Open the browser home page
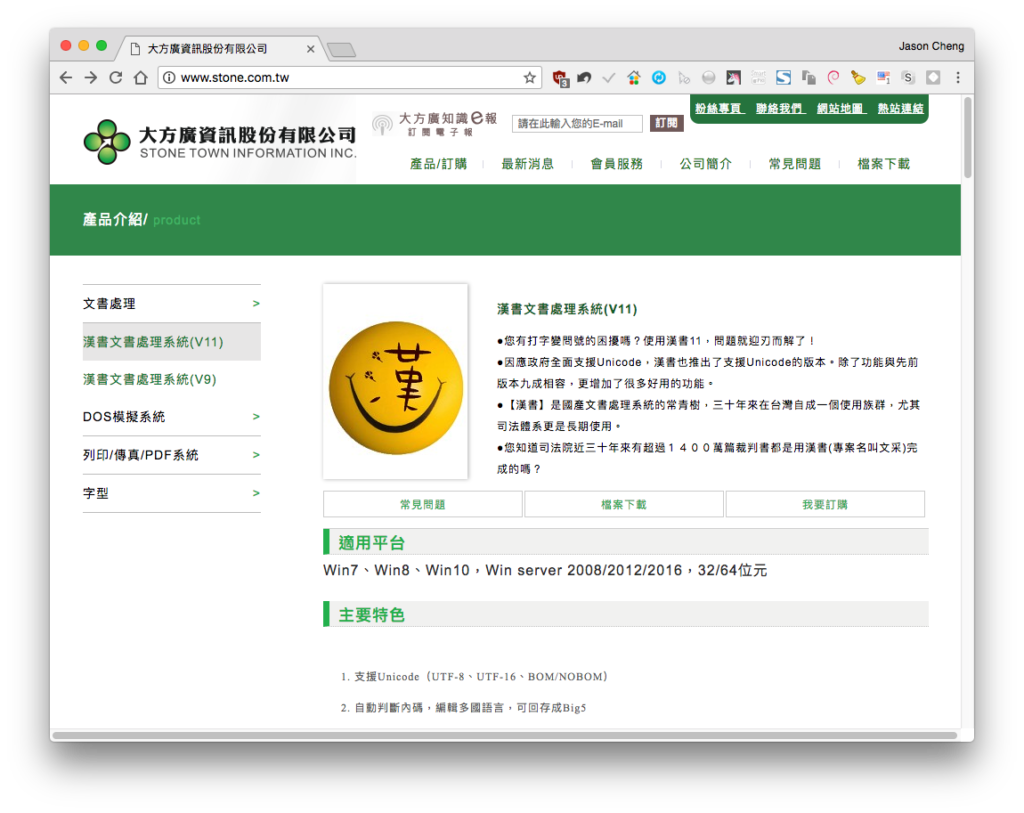The height and width of the screenshot is (813, 1024). point(140,78)
